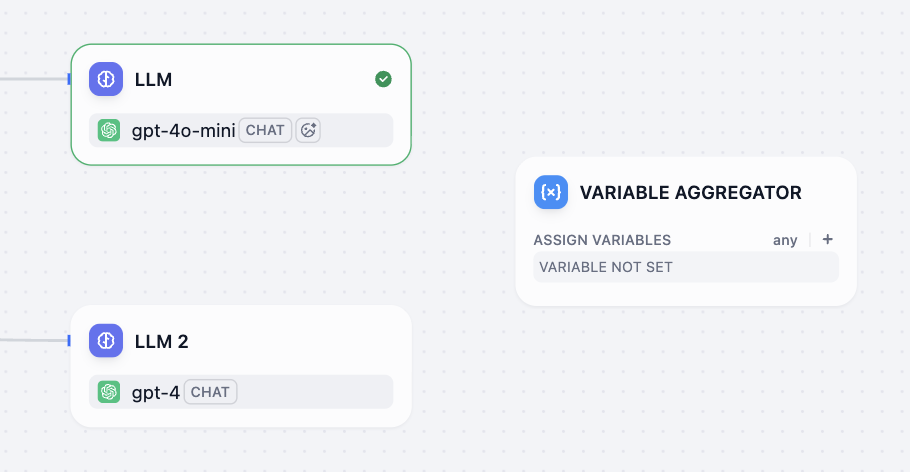Image resolution: width=910 pixels, height=472 pixels.
Task: Select the LLM 2 node title
Action: (161, 342)
